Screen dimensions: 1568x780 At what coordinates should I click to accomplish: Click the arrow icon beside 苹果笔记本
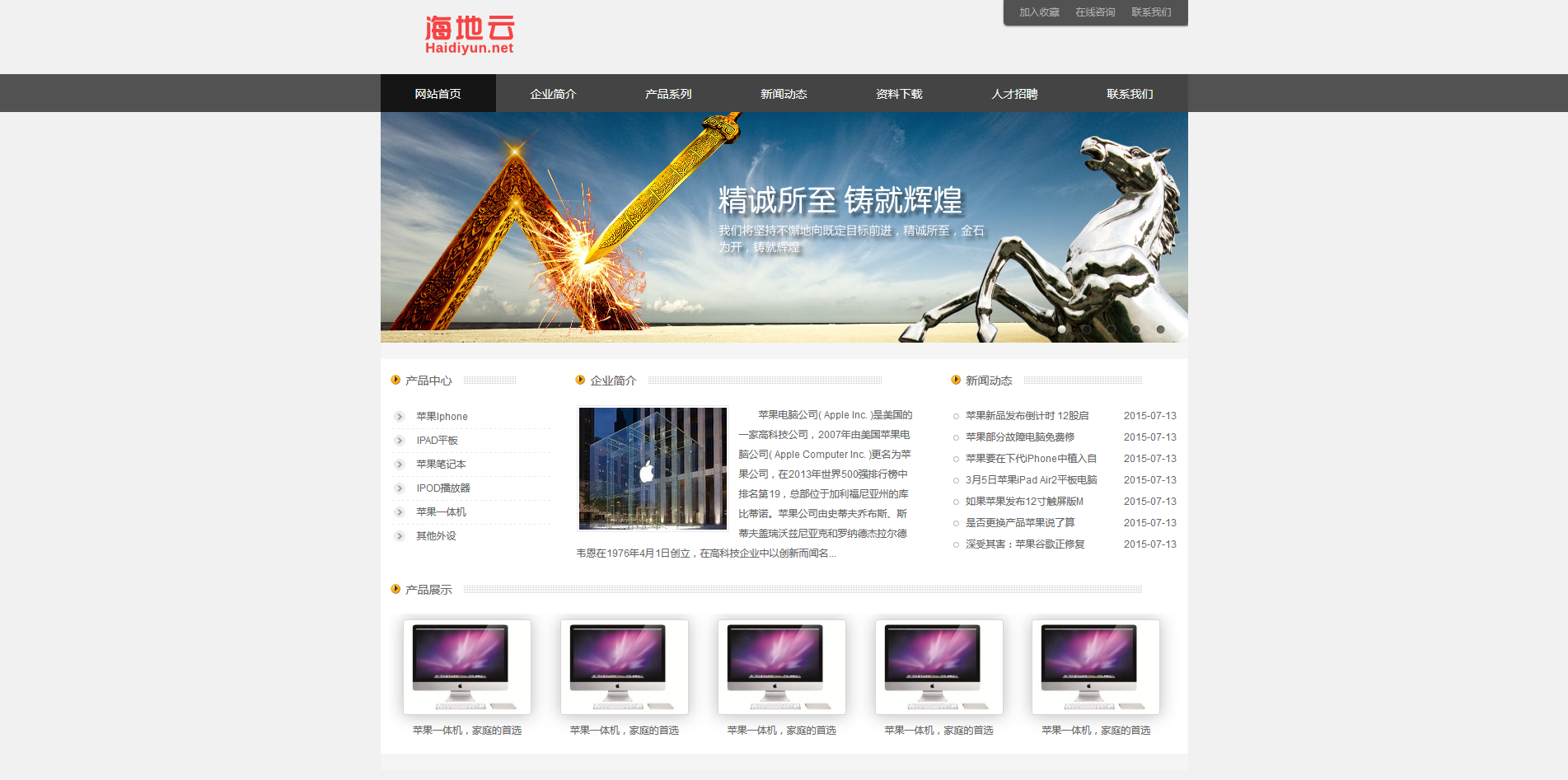[400, 465]
